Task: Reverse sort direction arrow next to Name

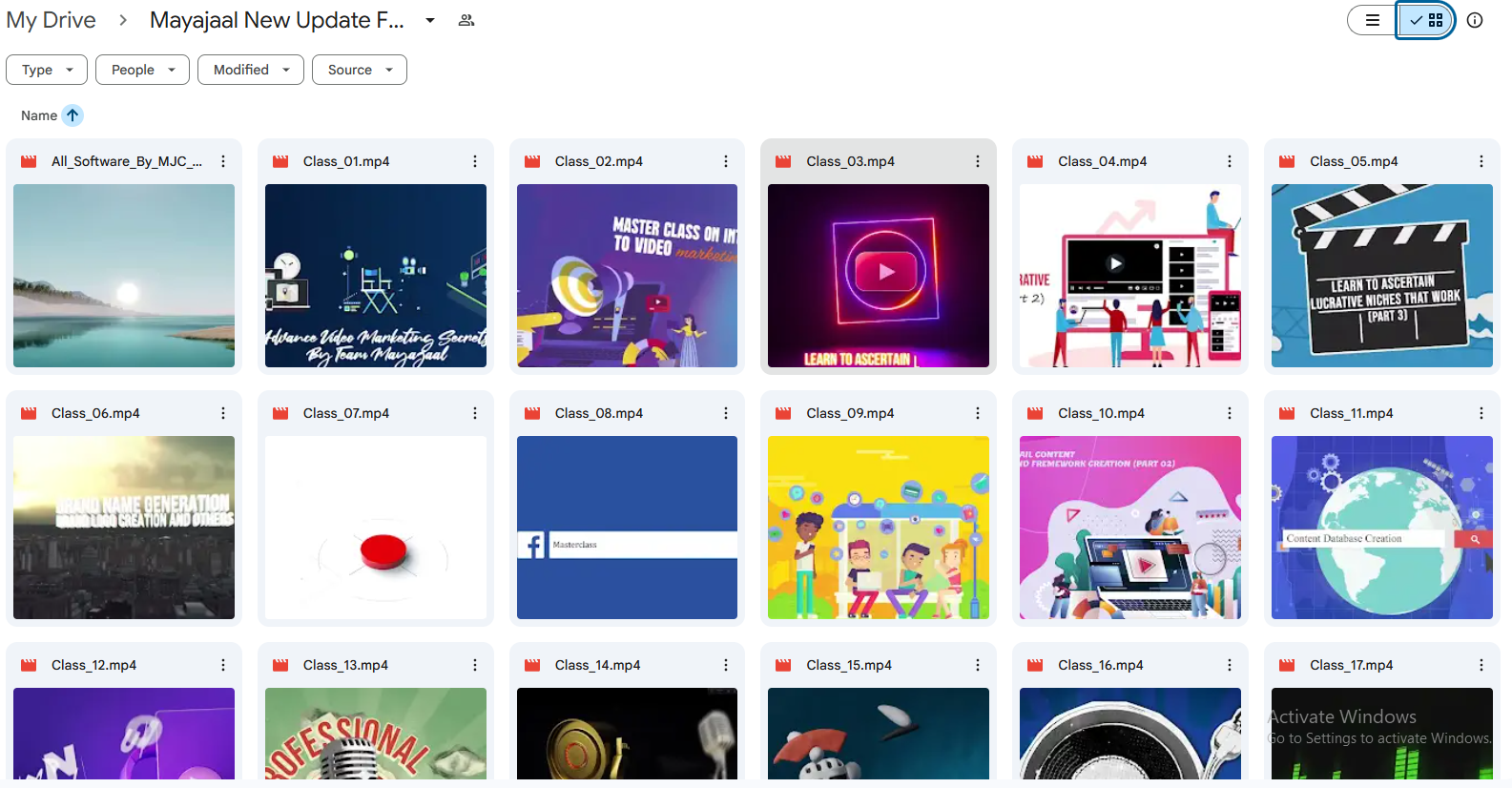Action: pyautogui.click(x=72, y=115)
